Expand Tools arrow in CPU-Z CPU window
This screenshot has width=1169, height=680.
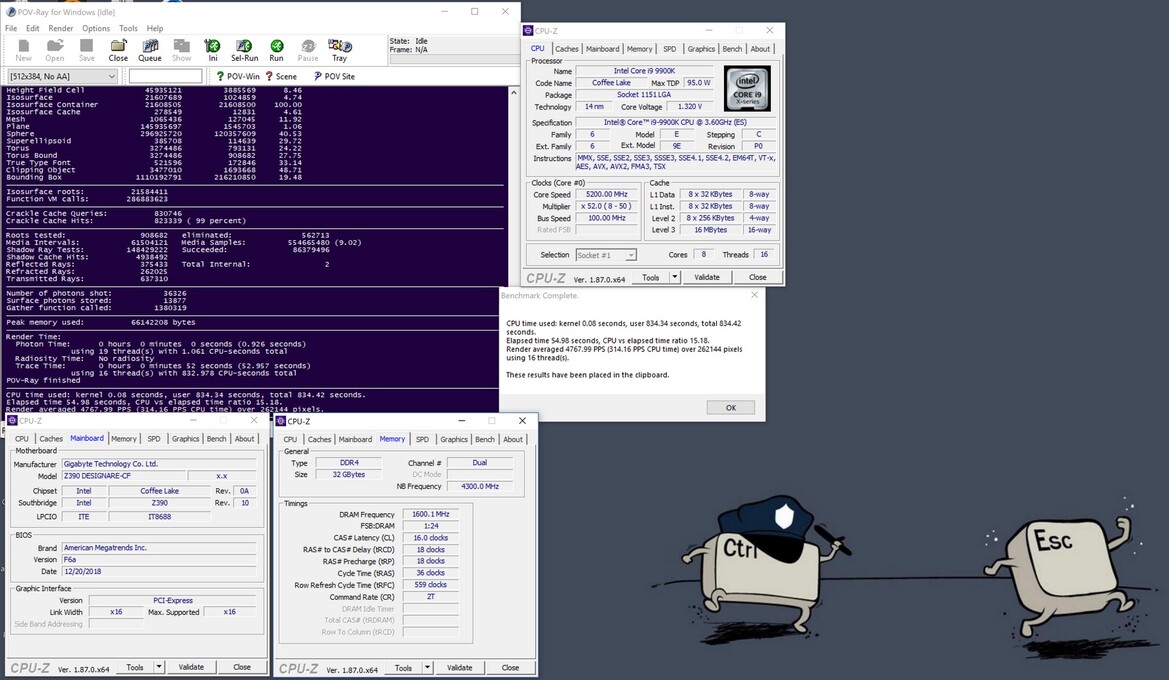click(674, 277)
